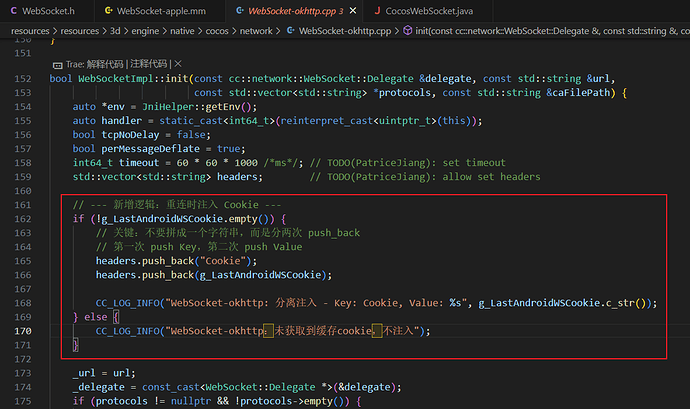
Task: Open the 'engine' breadcrumb folder
Action: (x=145, y=31)
